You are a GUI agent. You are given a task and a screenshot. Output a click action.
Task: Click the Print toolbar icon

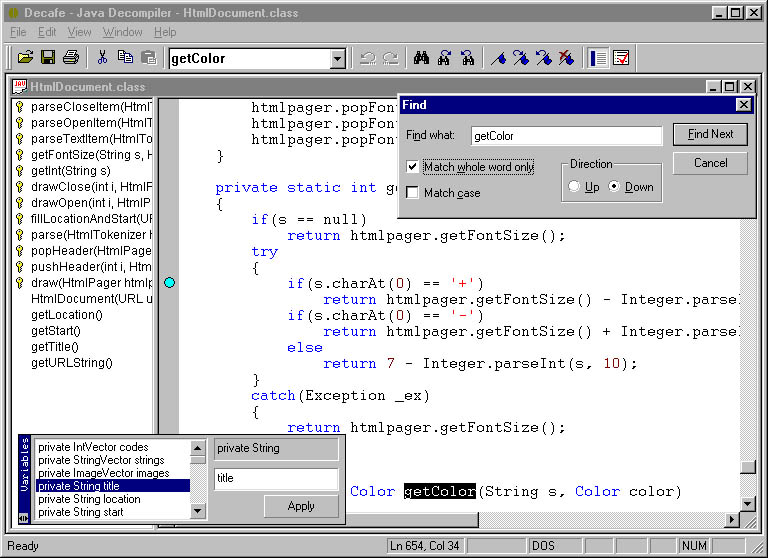tap(71, 58)
